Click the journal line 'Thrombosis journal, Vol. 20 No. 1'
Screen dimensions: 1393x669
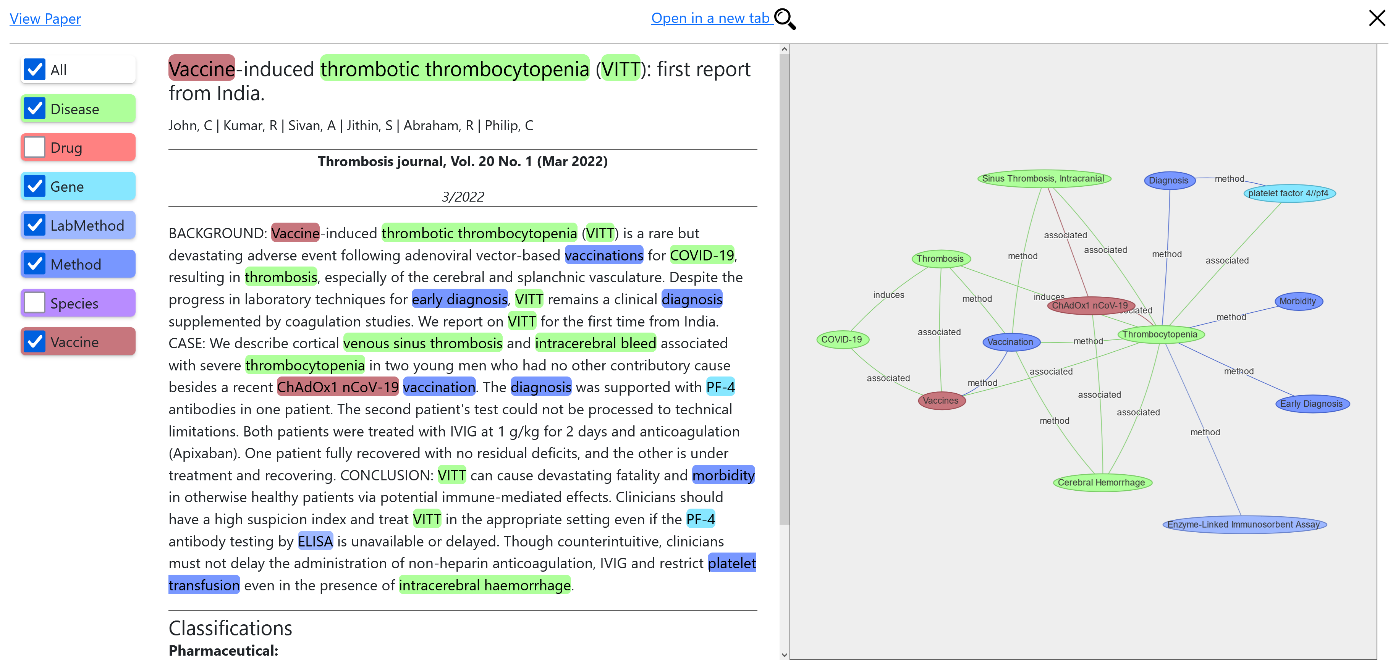(462, 161)
